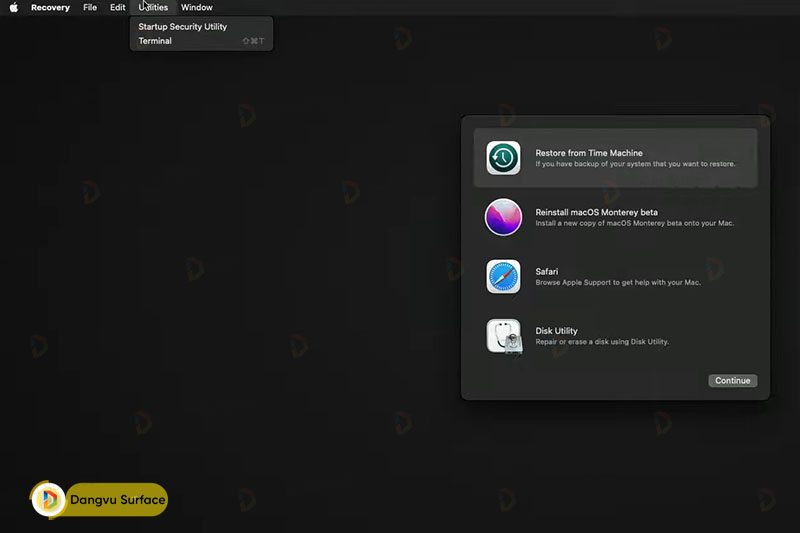
Task: Select the Disk Utility option title
Action: pyautogui.click(x=556, y=331)
